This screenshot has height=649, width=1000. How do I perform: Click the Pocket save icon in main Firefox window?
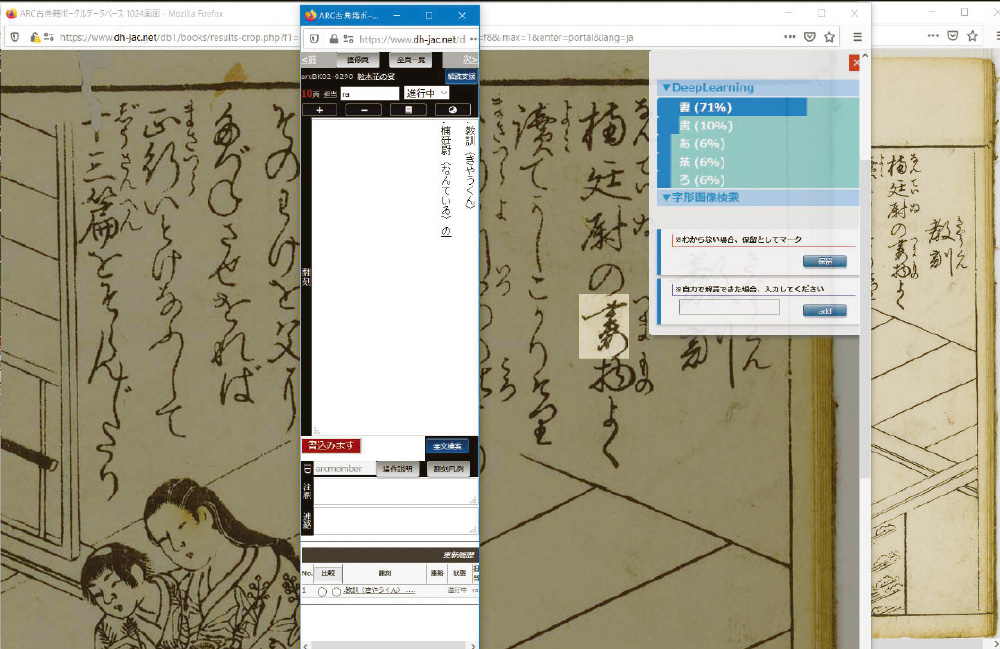(x=809, y=37)
